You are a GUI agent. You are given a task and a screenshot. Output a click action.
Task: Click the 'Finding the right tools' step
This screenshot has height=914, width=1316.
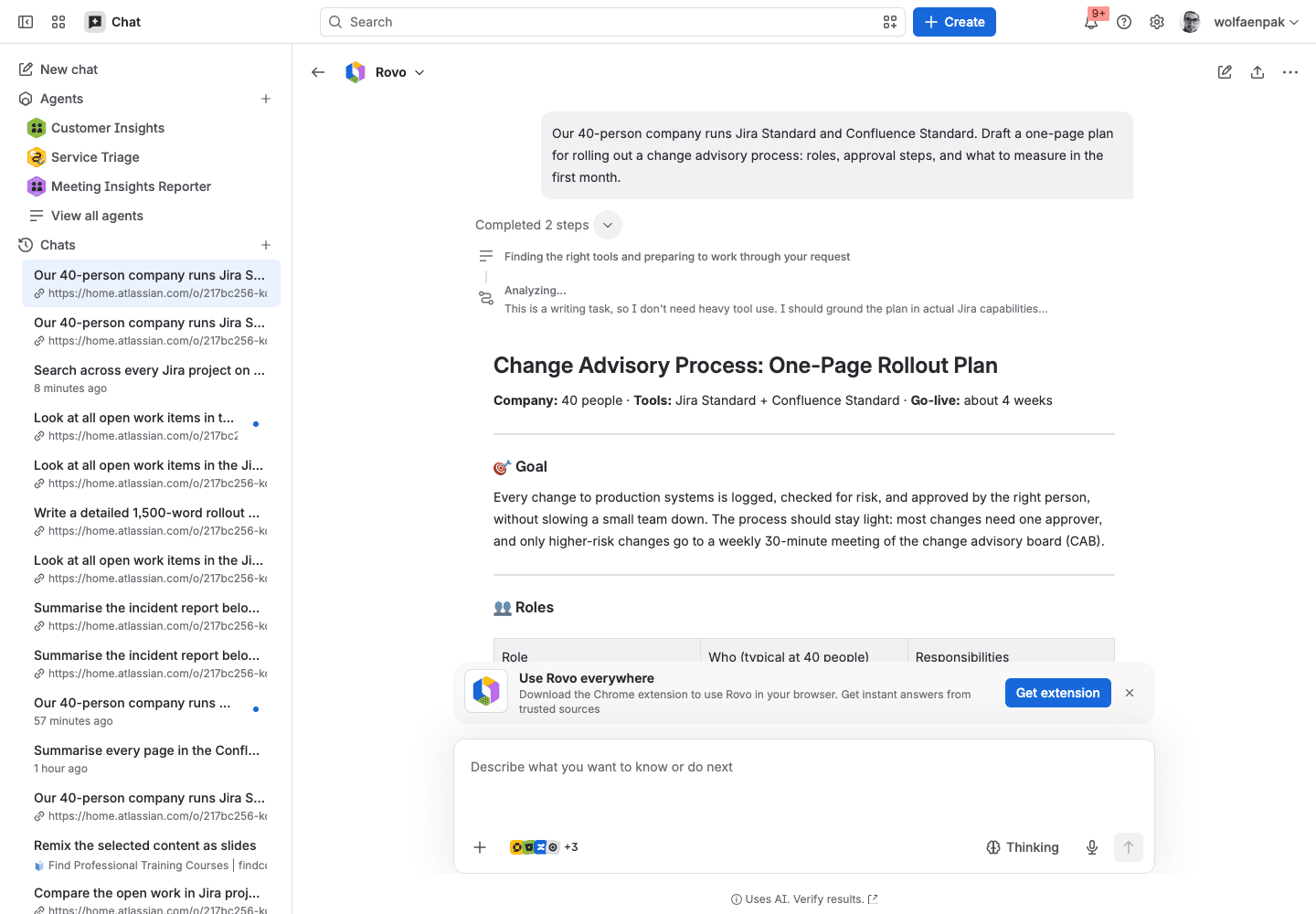[x=677, y=257]
